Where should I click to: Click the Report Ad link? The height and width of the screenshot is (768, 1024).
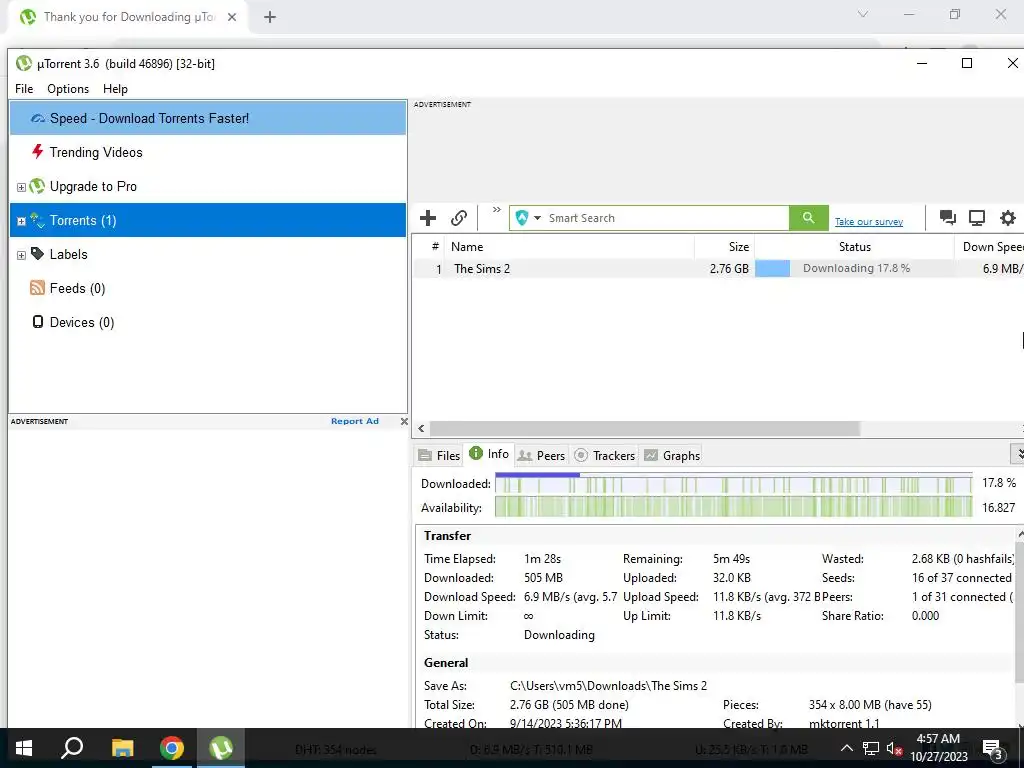click(x=355, y=421)
